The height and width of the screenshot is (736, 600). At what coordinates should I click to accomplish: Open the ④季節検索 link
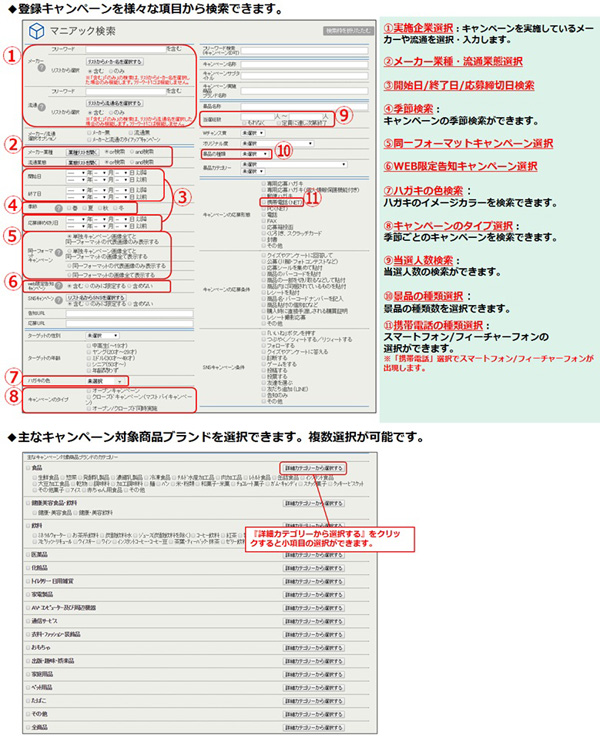pyautogui.click(x=408, y=109)
